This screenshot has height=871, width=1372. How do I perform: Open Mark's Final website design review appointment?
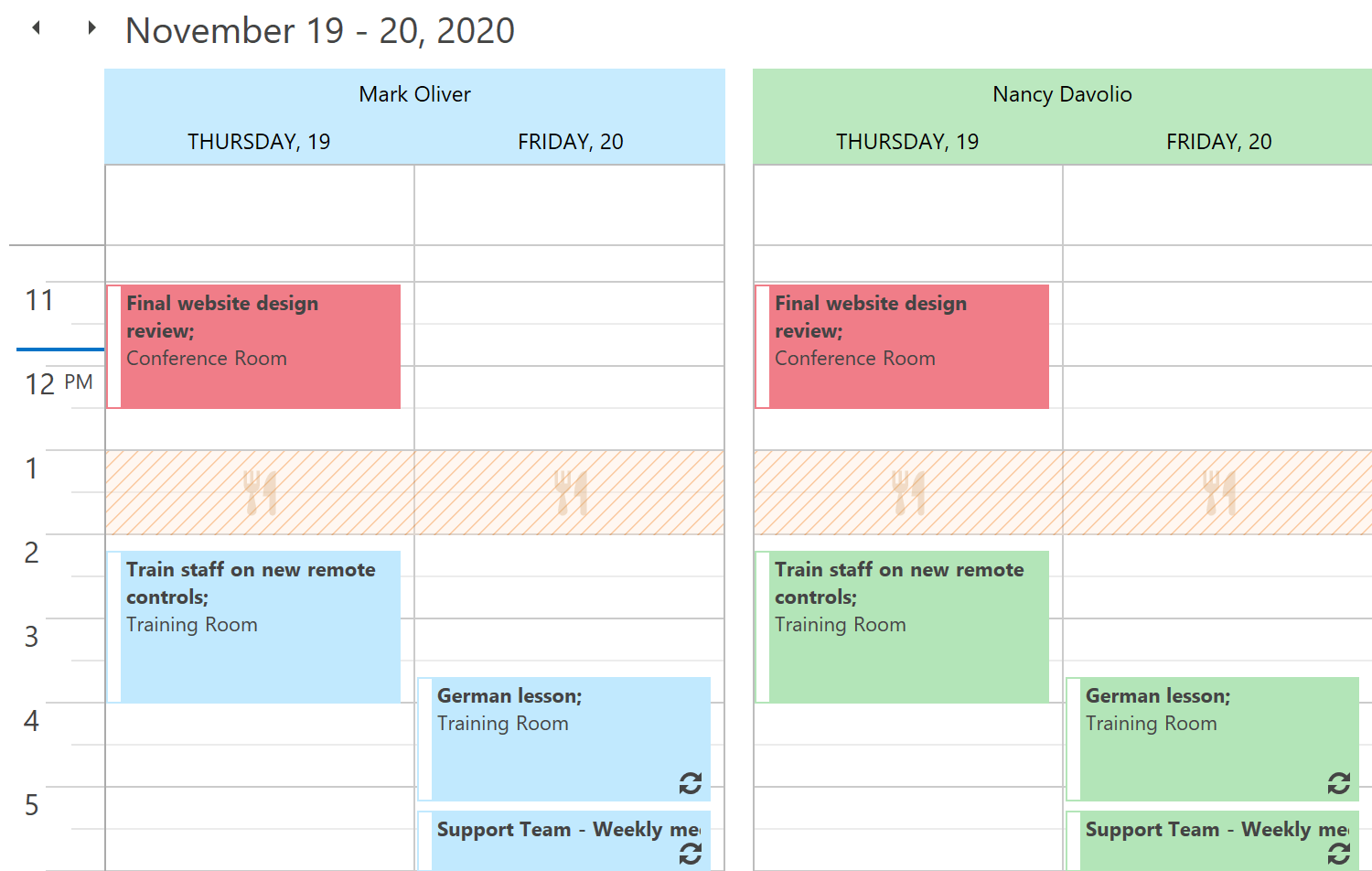pyautogui.click(x=261, y=347)
